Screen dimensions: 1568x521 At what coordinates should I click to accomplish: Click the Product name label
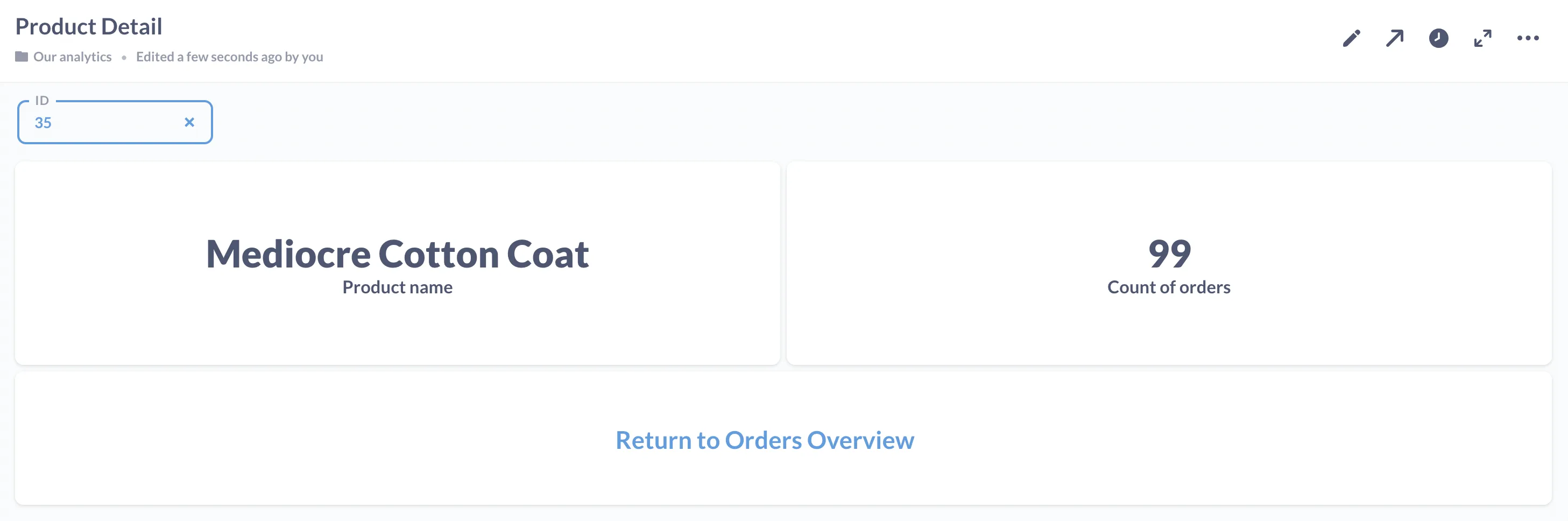[x=398, y=287]
